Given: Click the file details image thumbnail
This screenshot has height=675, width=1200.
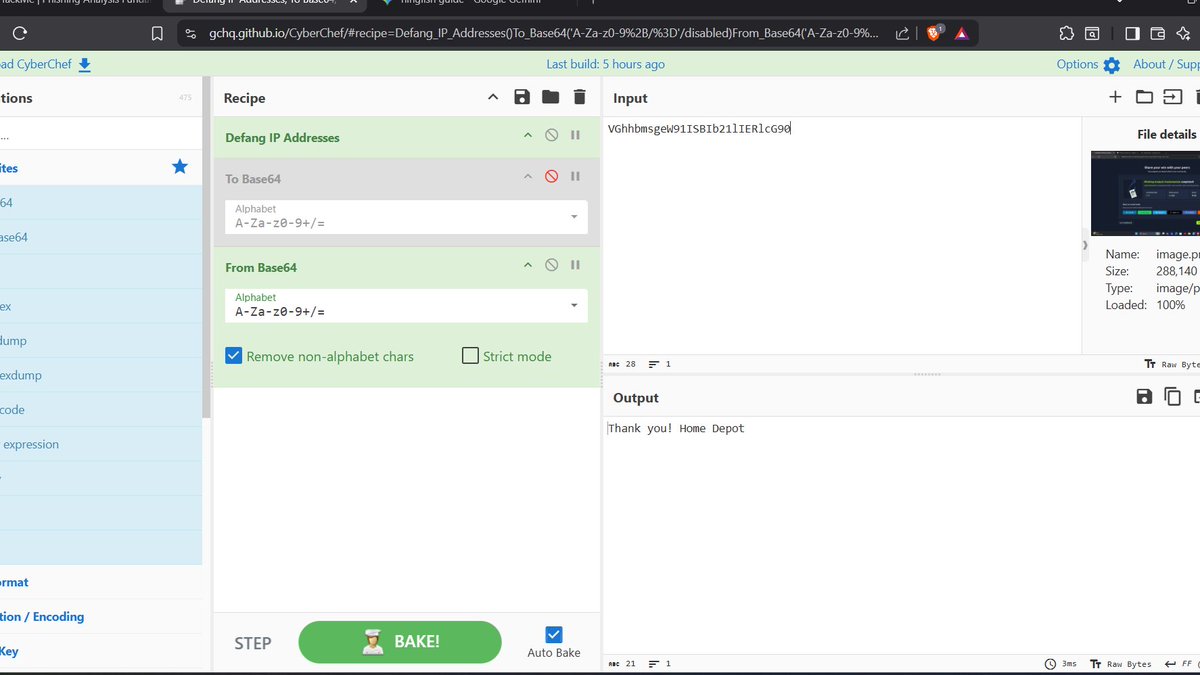Looking at the screenshot, I should tap(1145, 192).
